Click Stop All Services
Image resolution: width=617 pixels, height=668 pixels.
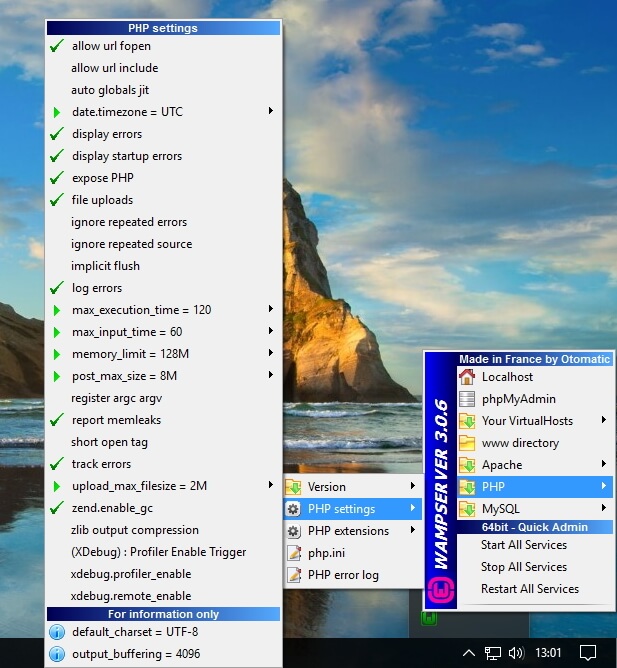[523, 567]
